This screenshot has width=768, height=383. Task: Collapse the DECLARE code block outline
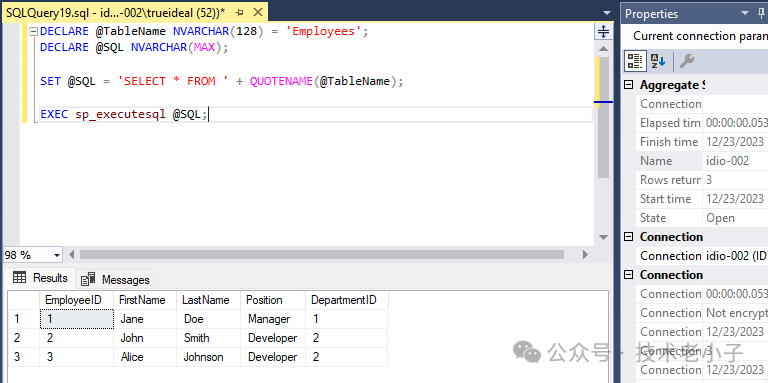33,32
